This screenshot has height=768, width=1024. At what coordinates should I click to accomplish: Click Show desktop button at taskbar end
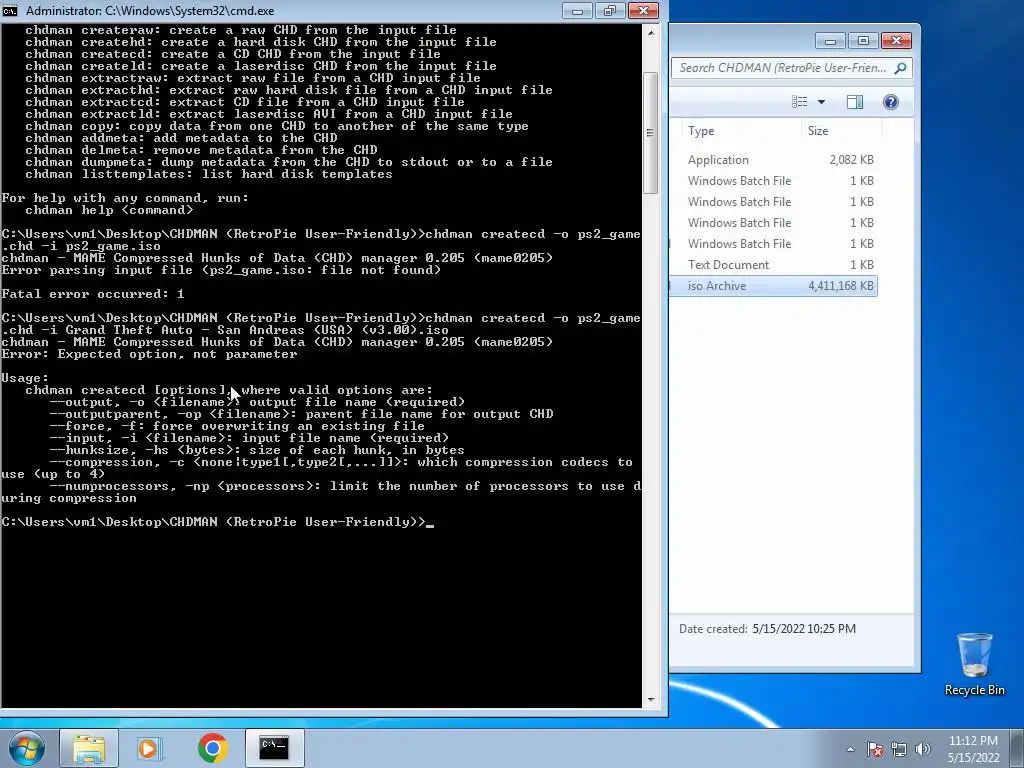click(1017, 748)
